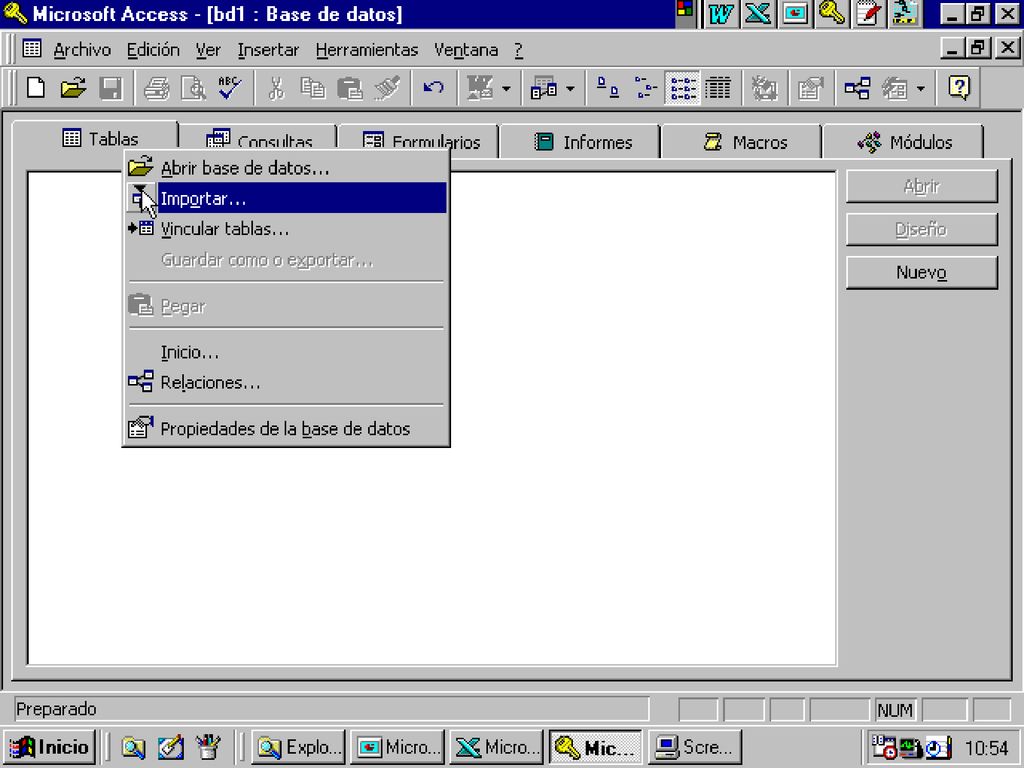This screenshot has height=768, width=1024.
Task: Click the Print toolbar icon
Action: point(157,88)
